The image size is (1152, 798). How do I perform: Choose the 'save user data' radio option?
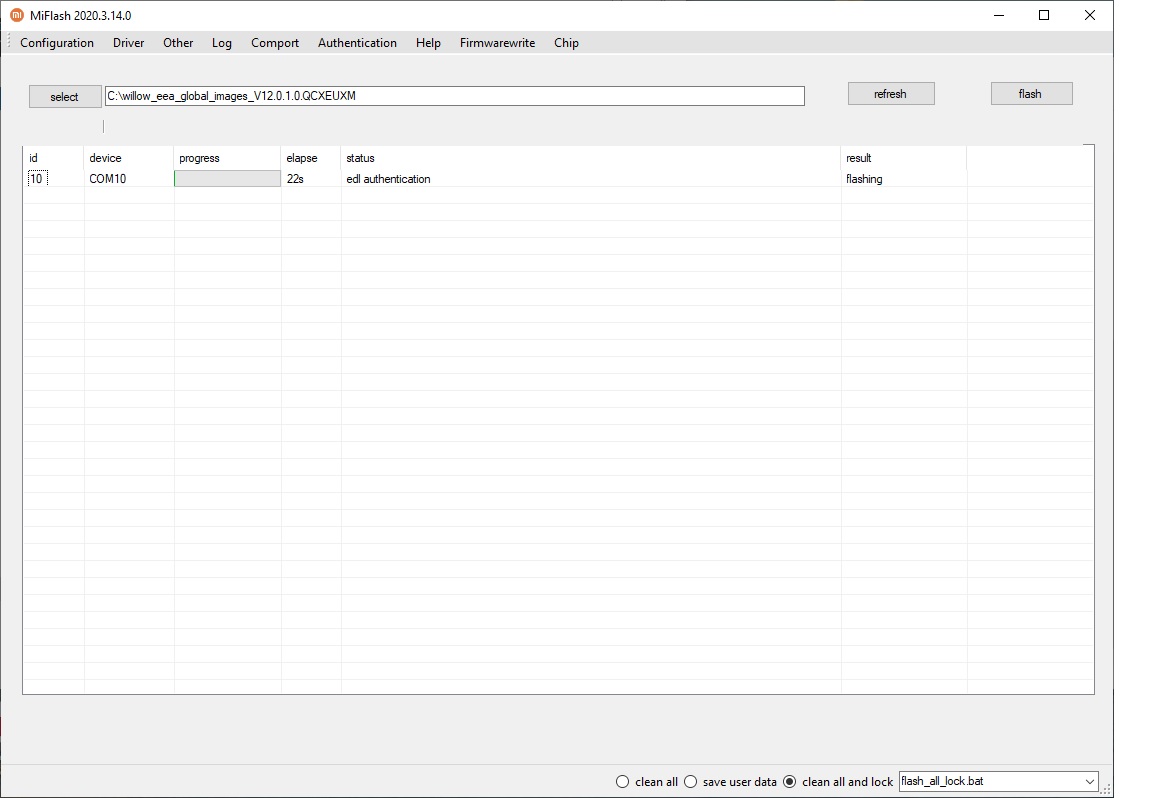(x=690, y=782)
